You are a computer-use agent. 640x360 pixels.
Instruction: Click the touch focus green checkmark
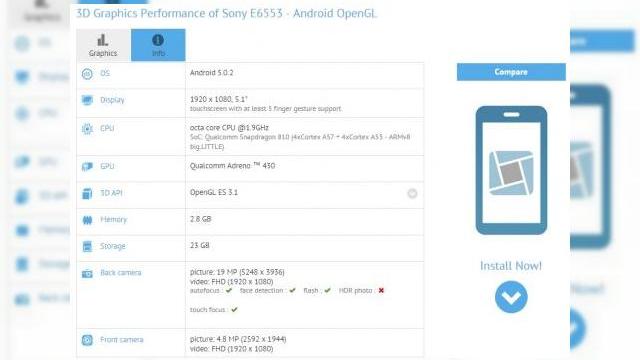tap(234, 310)
